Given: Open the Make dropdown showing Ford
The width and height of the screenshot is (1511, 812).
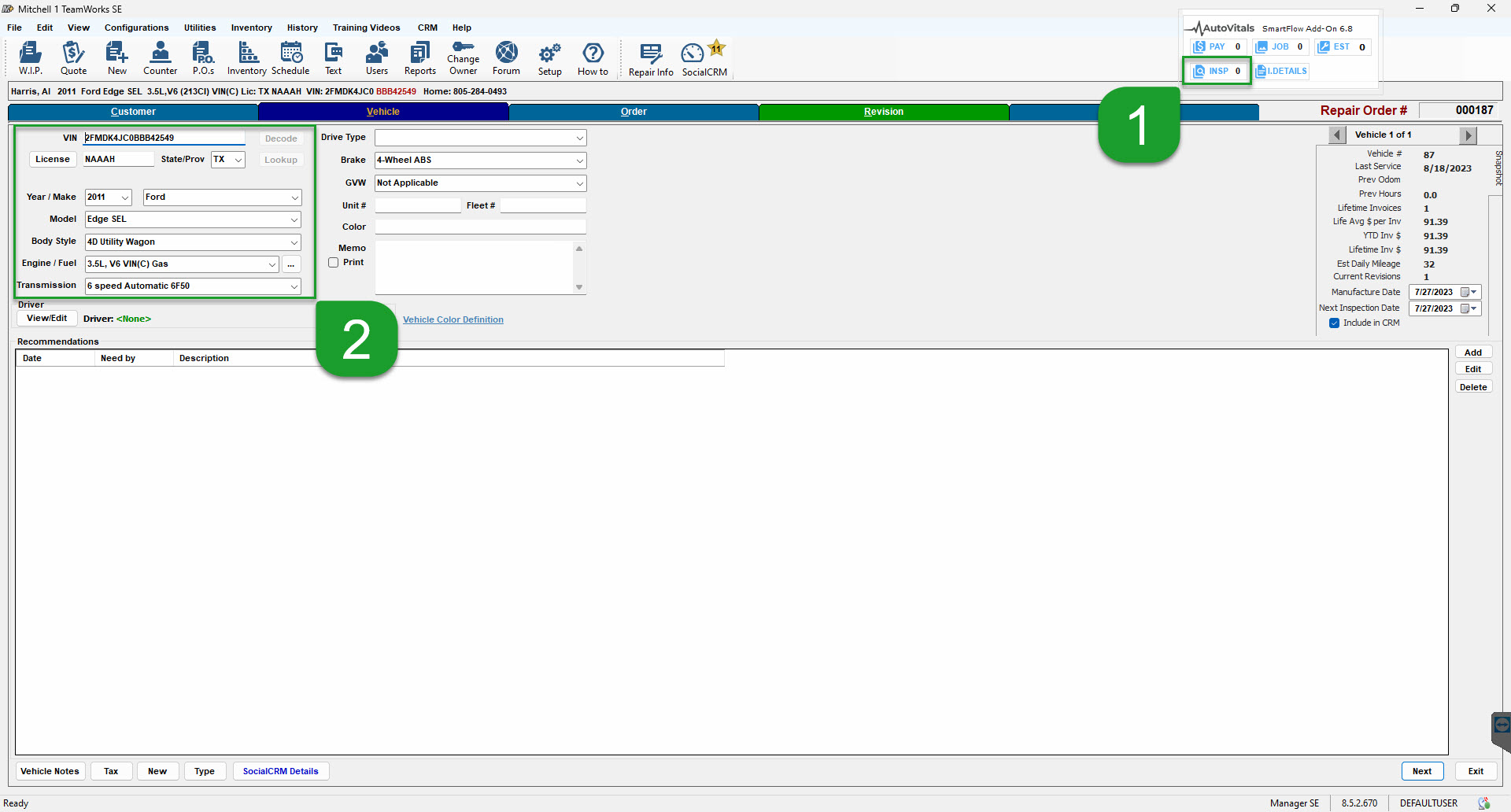Looking at the screenshot, I should 295,197.
